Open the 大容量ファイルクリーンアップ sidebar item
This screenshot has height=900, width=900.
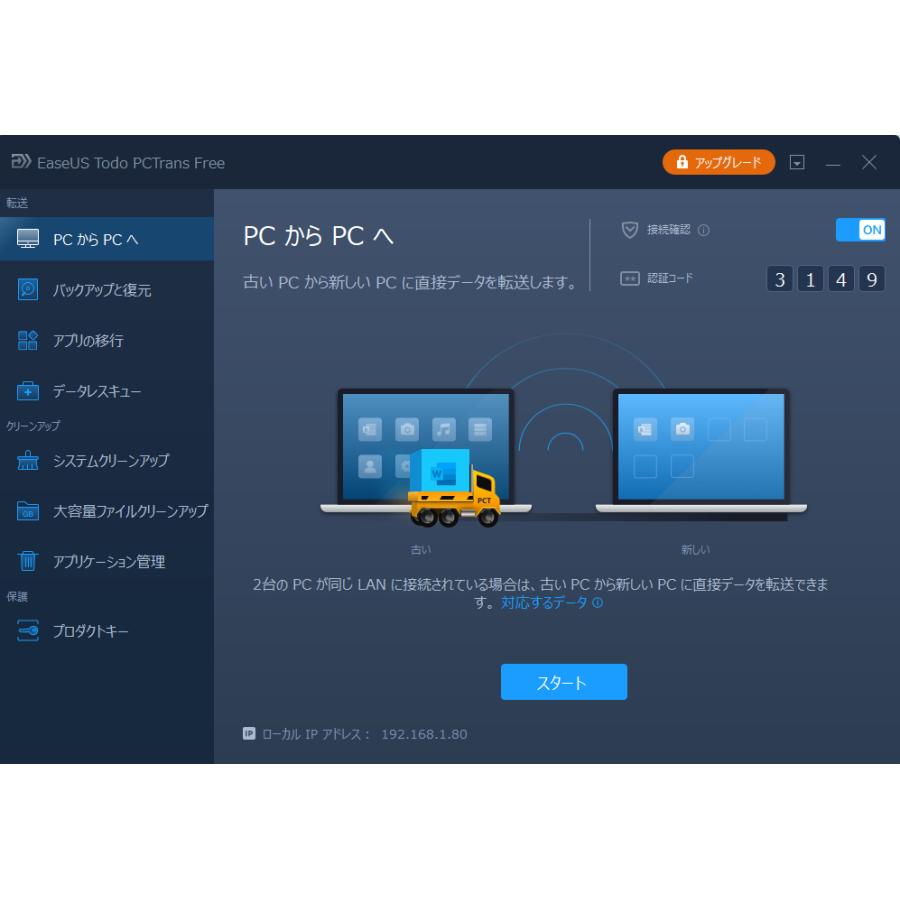coord(107,511)
